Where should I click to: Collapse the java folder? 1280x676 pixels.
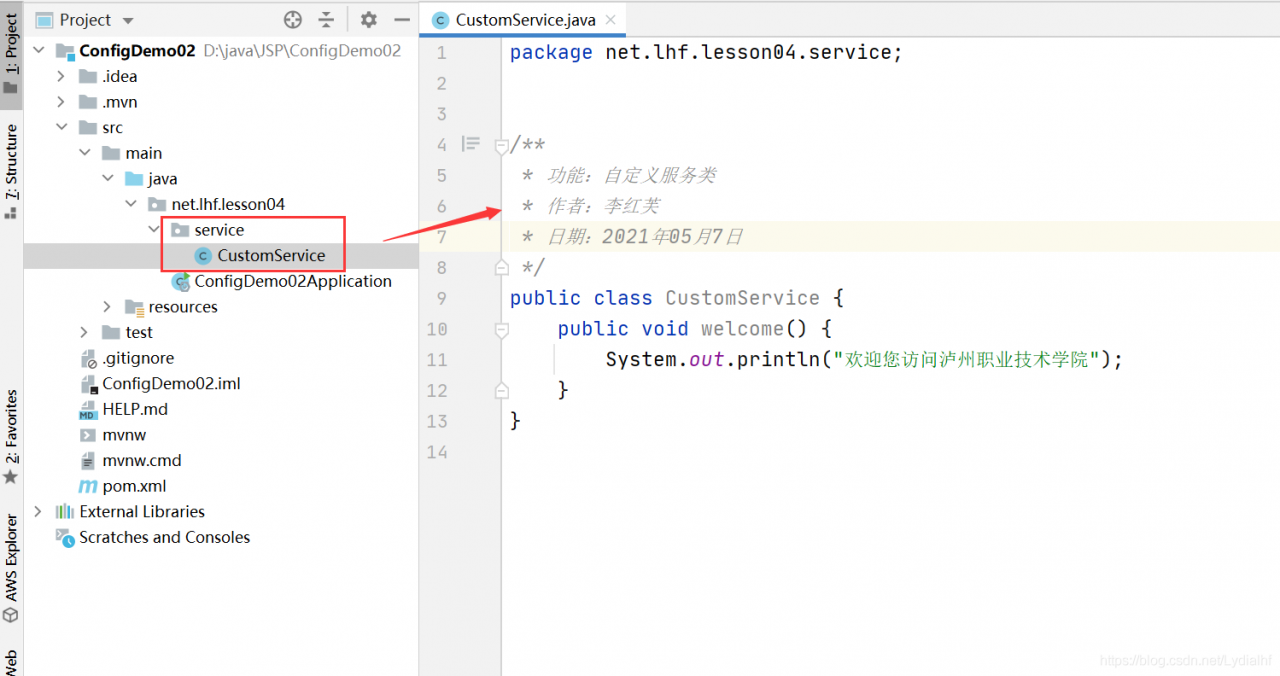[108, 179]
